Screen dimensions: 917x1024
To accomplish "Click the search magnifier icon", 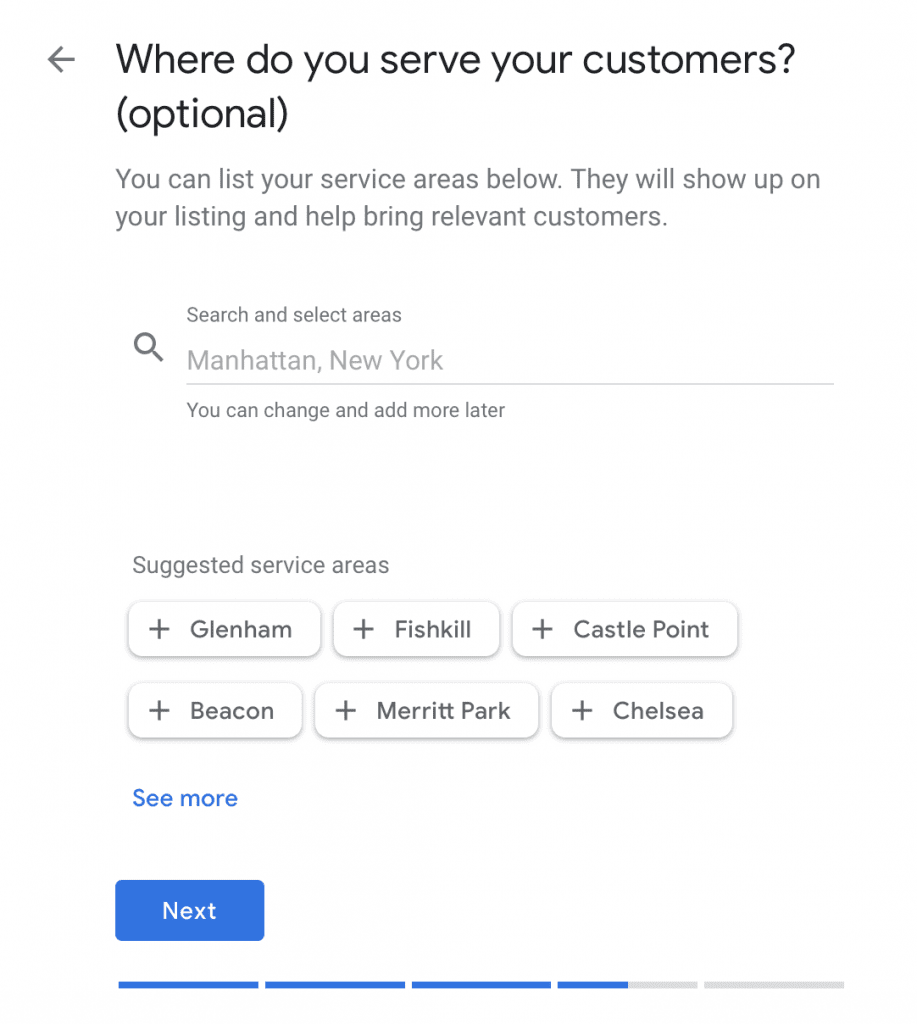I will 148,347.
